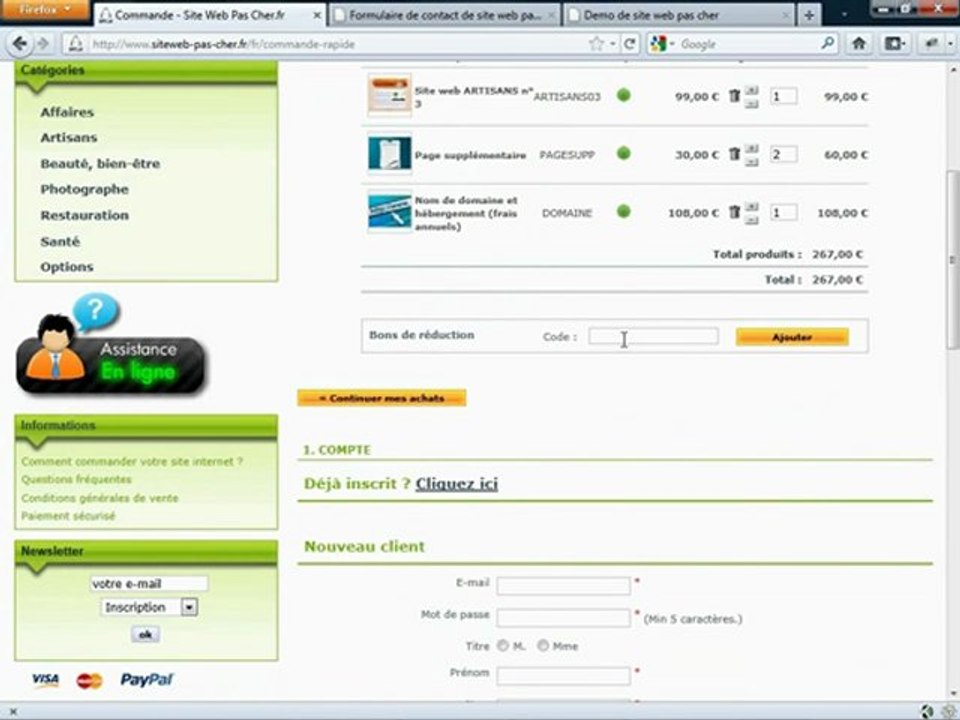Viewport: 960px width, 720px height.
Task: Decrease quantity of Nom de domaine
Action: (x=752, y=220)
